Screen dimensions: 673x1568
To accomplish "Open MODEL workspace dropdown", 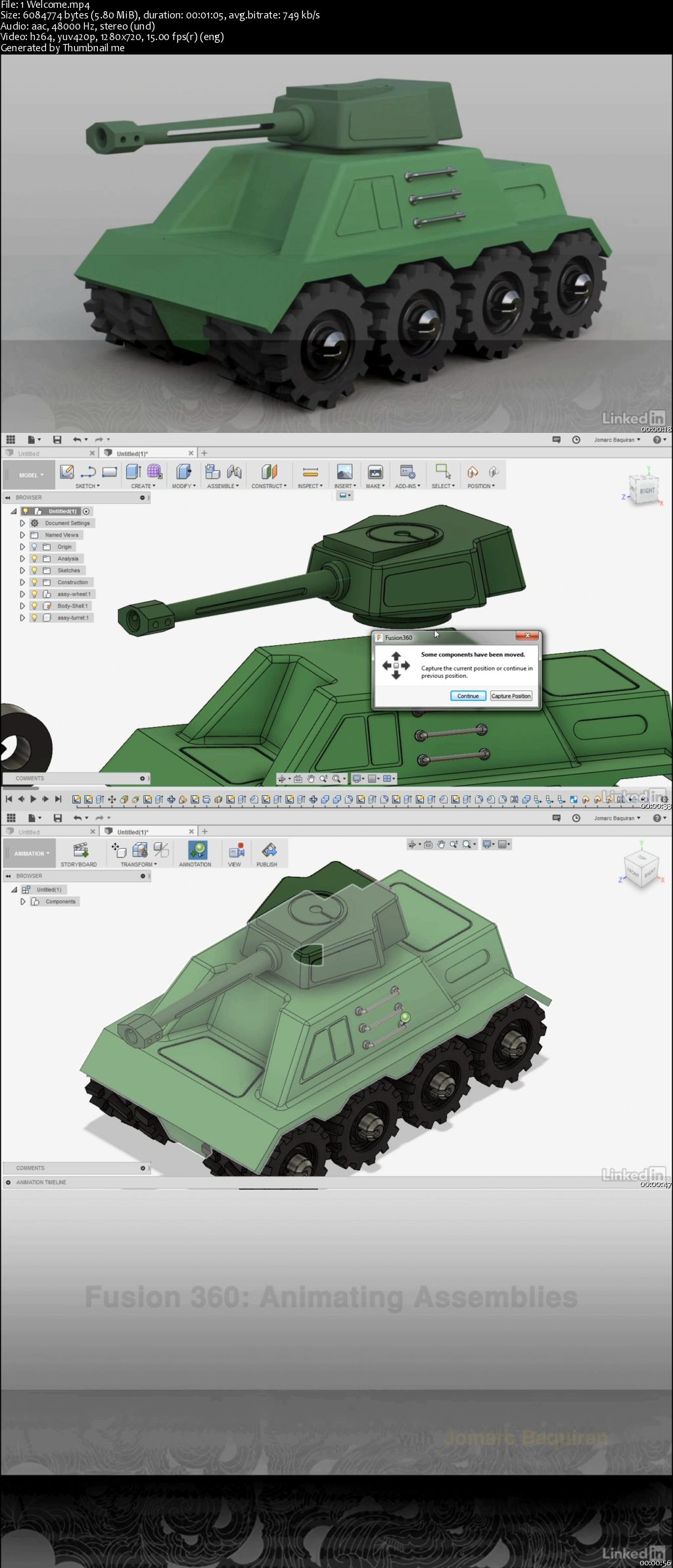I will tap(29, 475).
